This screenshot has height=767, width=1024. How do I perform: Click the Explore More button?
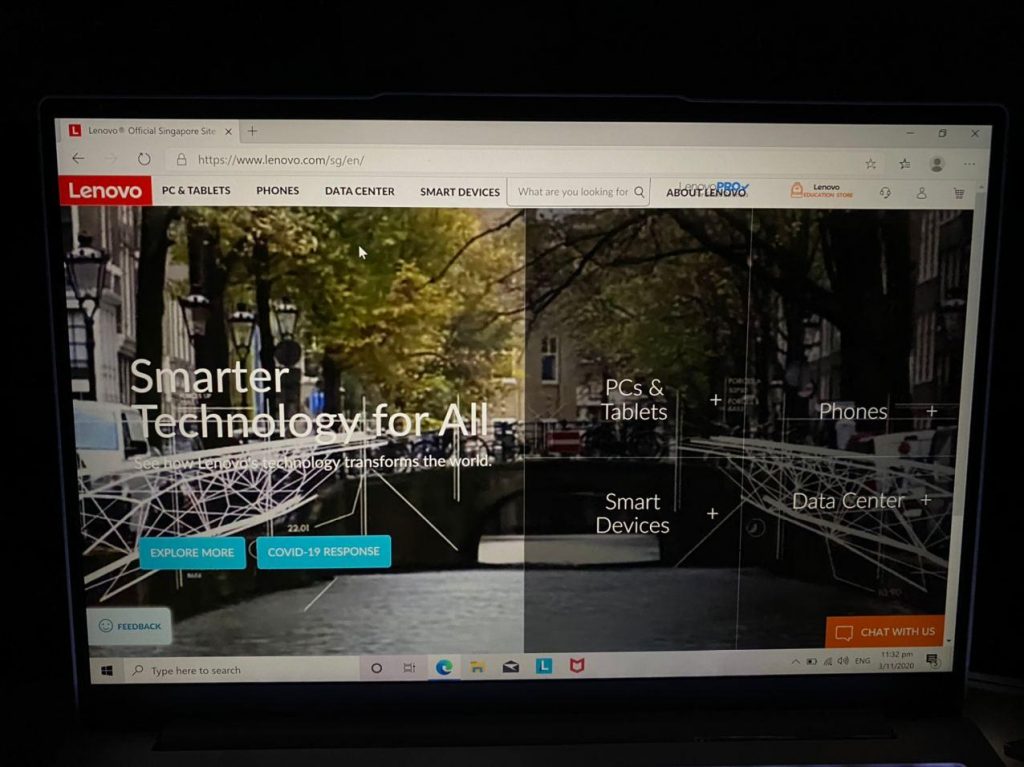coord(192,553)
